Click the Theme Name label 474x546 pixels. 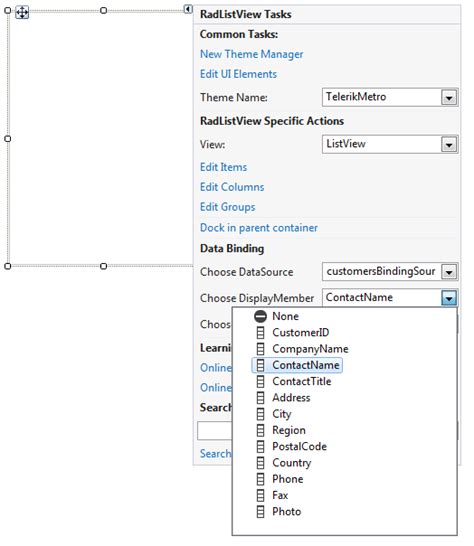click(234, 98)
